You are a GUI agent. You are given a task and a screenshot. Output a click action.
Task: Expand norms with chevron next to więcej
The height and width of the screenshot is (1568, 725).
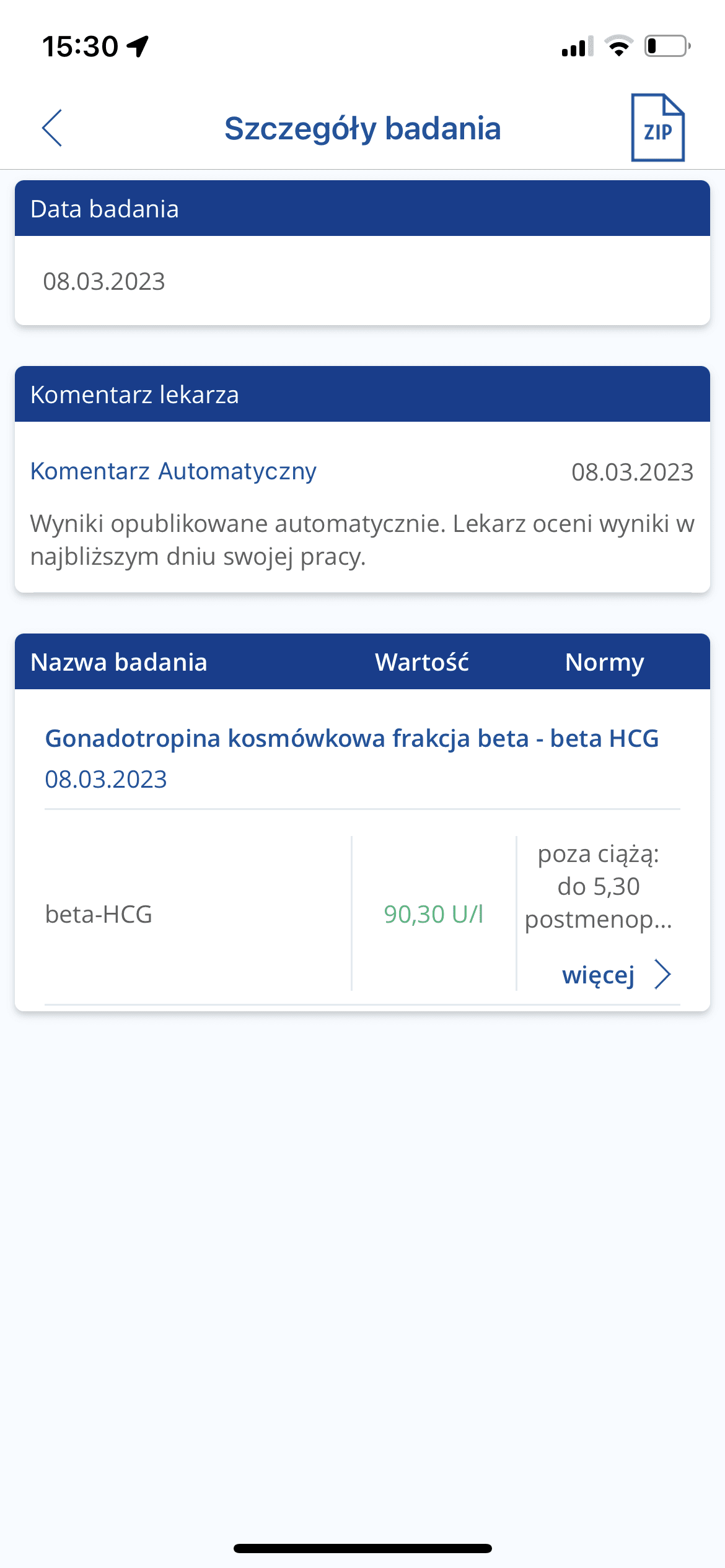point(663,974)
